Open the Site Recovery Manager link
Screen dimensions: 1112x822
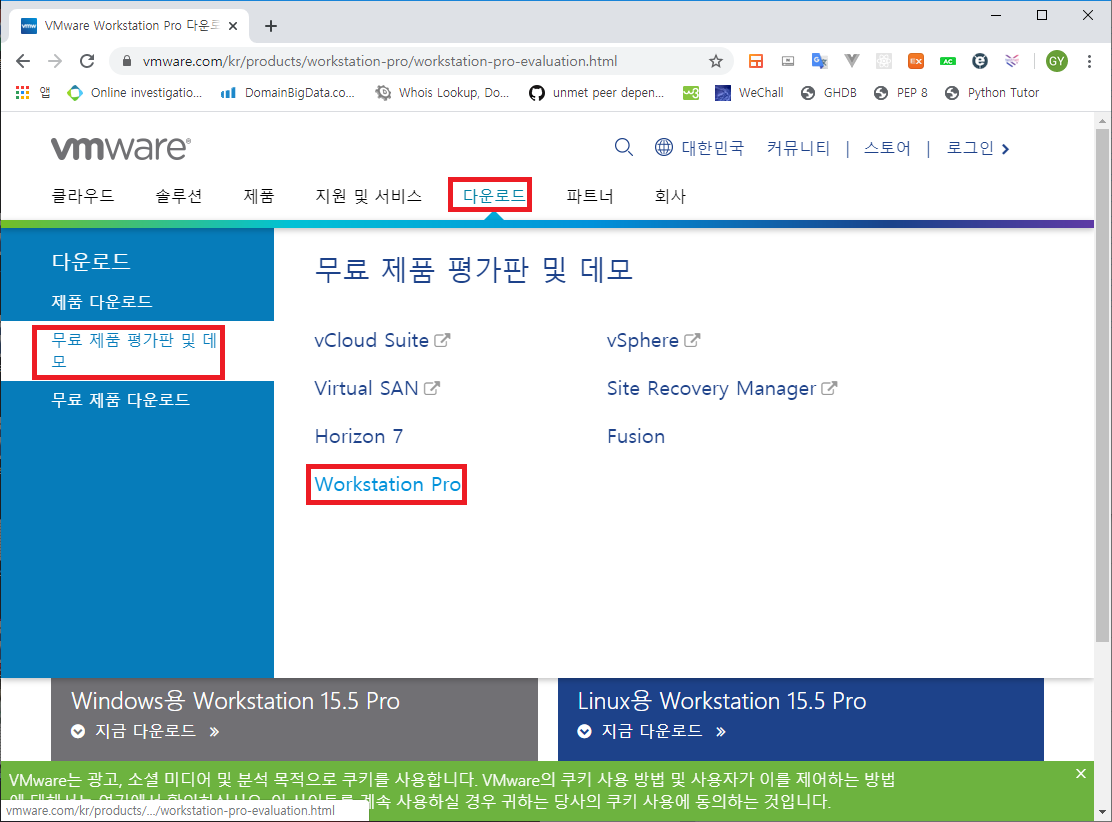click(722, 389)
